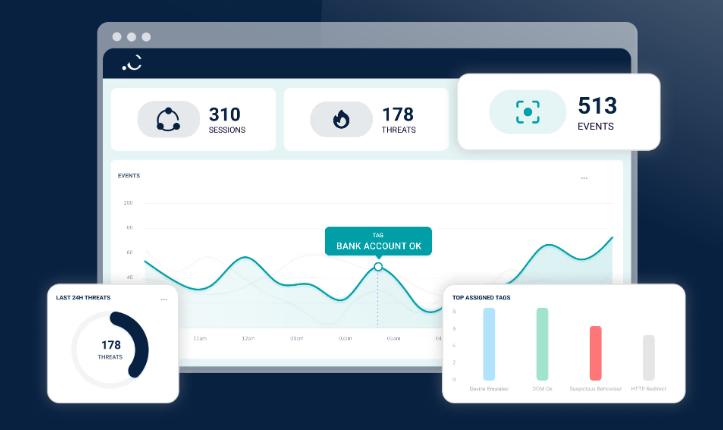
Task: Open the Last 24H Threats options menu
Action: [x=163, y=299]
